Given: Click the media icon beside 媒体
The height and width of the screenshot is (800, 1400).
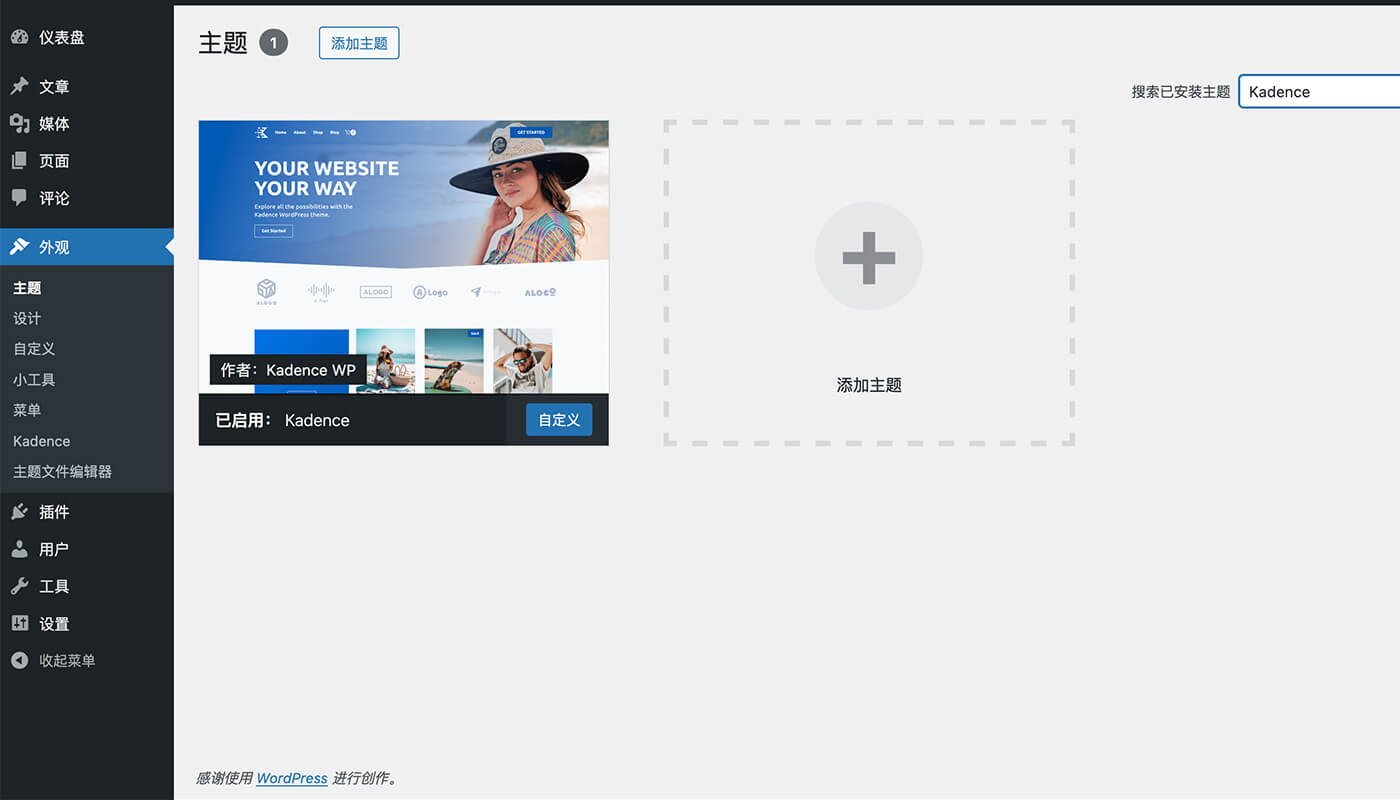Looking at the screenshot, I should tap(19, 124).
